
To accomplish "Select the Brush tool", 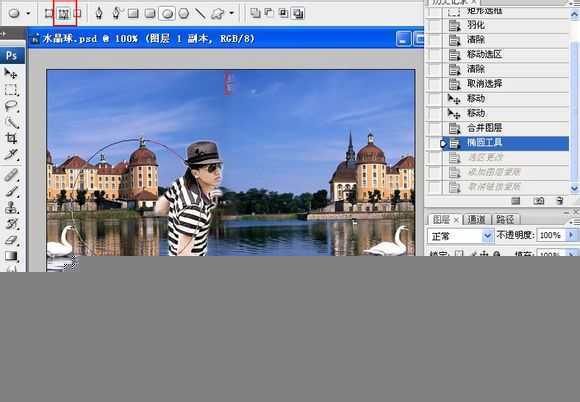I will tap(11, 191).
